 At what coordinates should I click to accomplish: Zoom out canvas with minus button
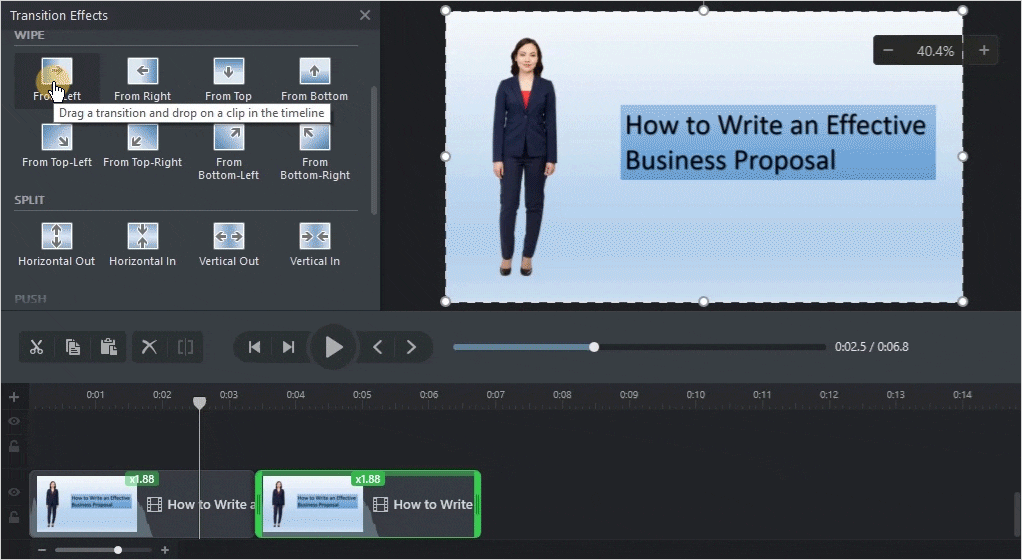pyautogui.click(x=888, y=50)
